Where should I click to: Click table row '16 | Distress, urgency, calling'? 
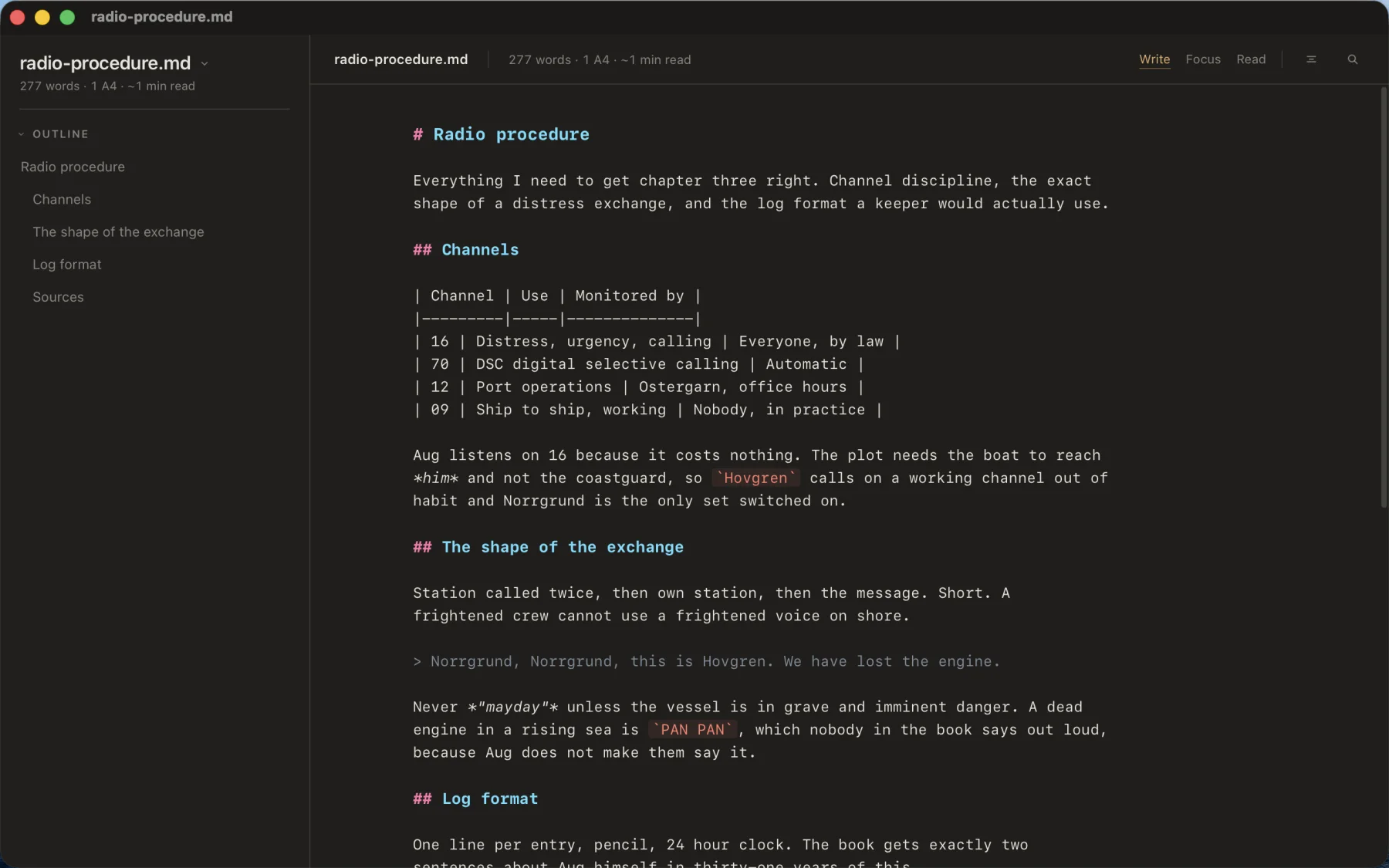(x=657, y=341)
